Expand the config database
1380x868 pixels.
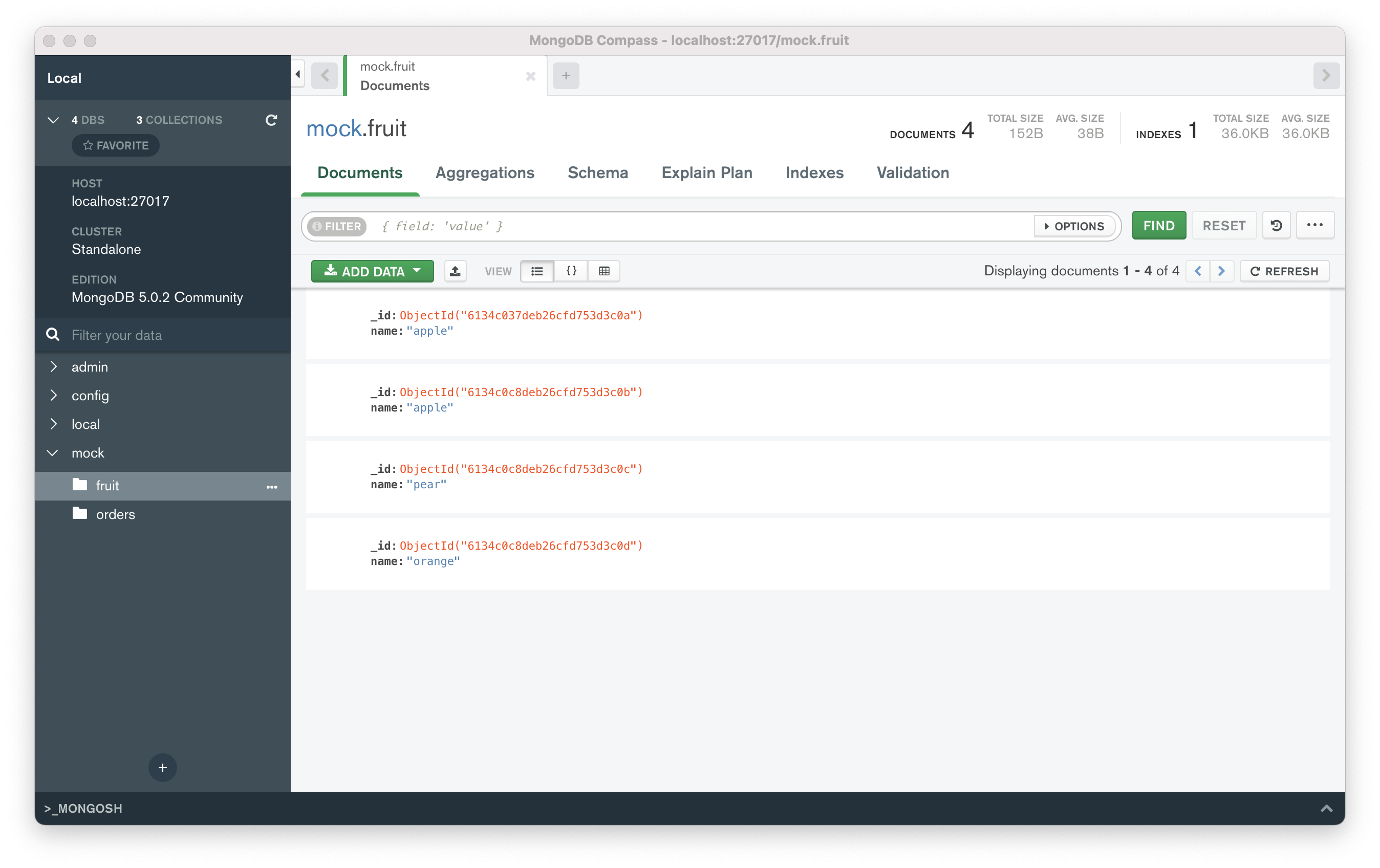(53, 395)
